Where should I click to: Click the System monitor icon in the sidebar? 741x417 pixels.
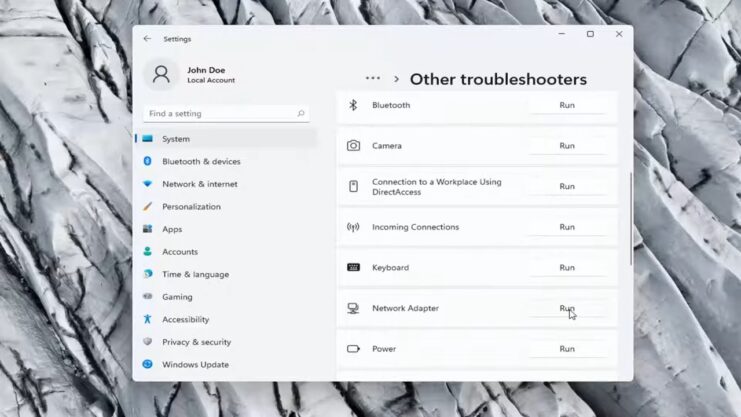tap(147, 139)
